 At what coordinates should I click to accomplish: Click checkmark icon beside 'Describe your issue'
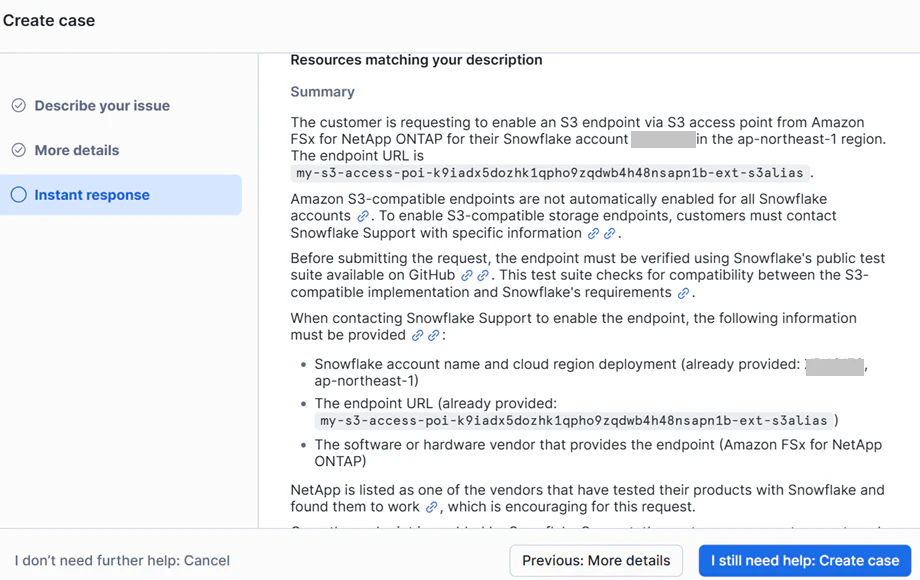click(x=18, y=106)
